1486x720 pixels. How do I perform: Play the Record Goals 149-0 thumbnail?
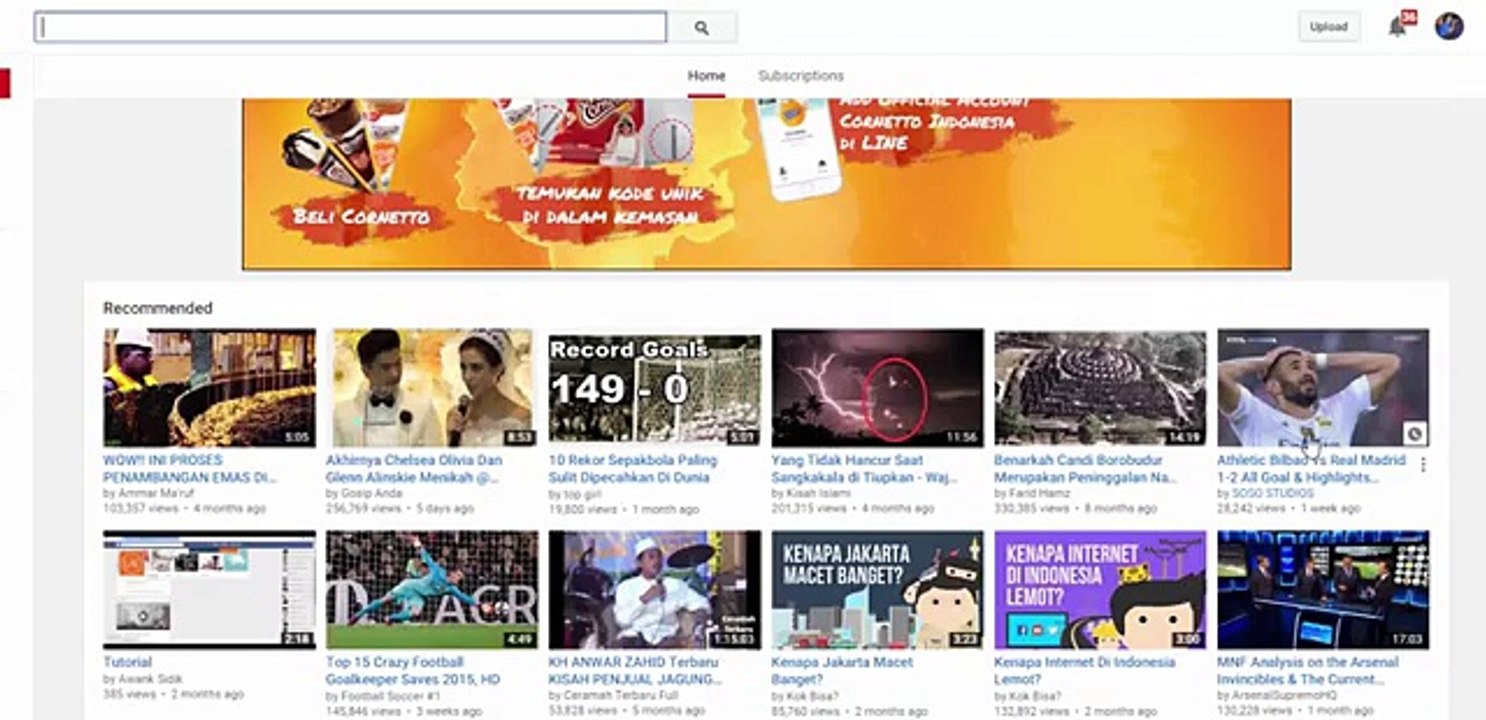point(654,388)
